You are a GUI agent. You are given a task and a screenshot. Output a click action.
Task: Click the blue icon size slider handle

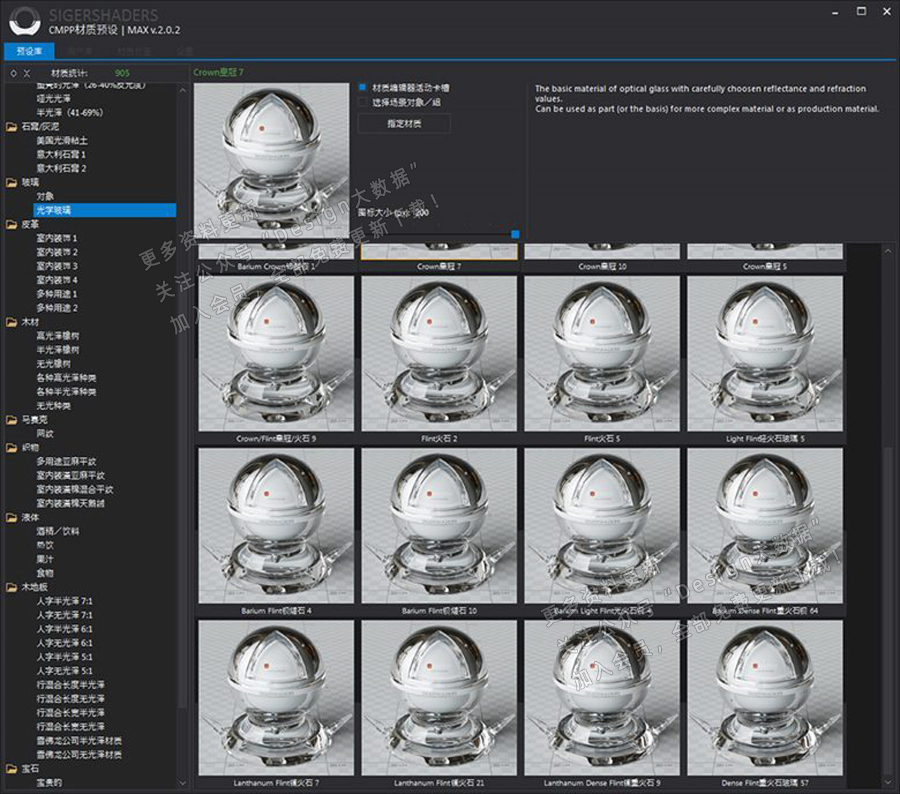515,234
